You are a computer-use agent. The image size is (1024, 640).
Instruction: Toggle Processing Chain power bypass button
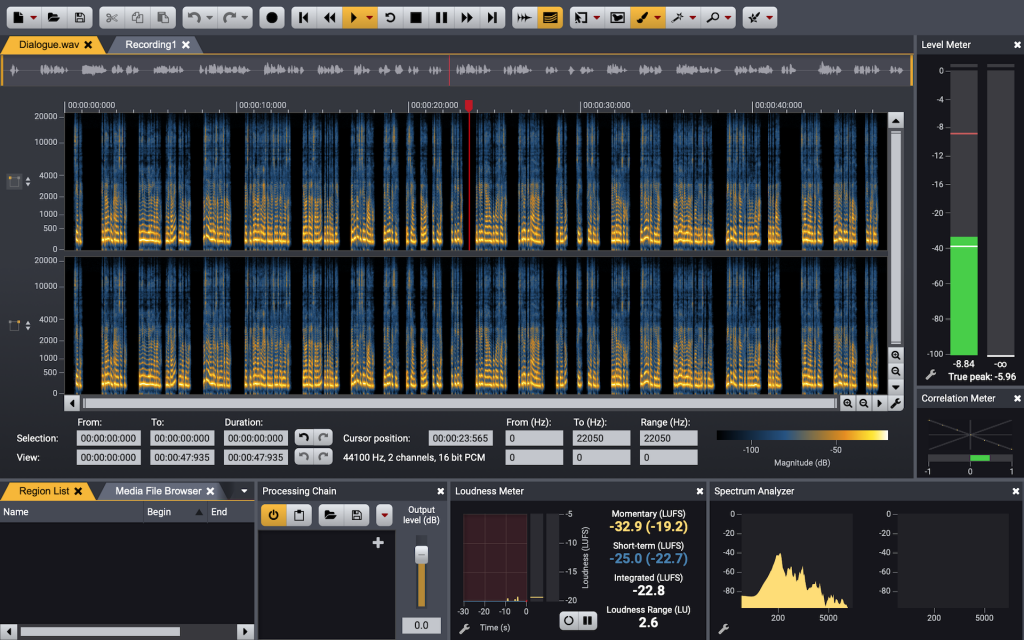tap(273, 515)
